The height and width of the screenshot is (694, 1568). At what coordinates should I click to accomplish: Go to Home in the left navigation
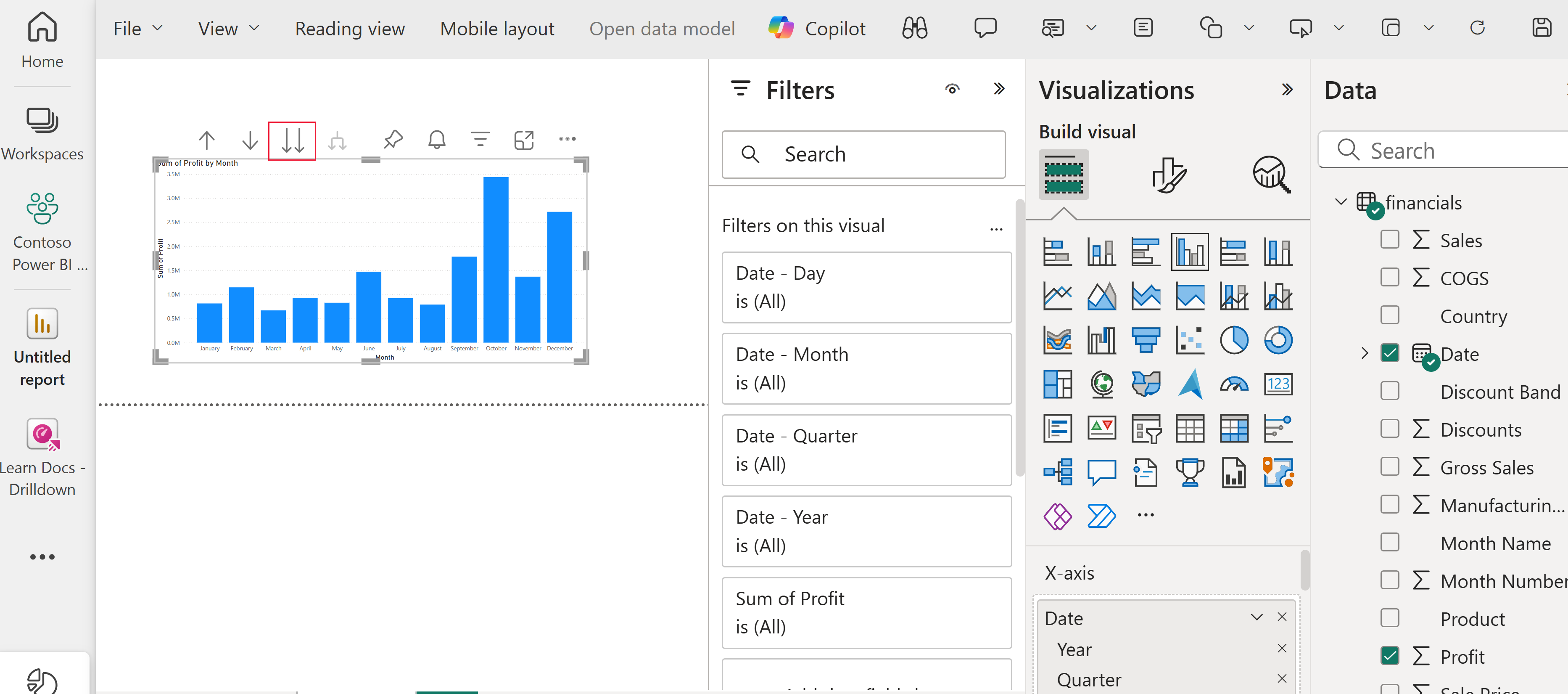pyautogui.click(x=42, y=40)
